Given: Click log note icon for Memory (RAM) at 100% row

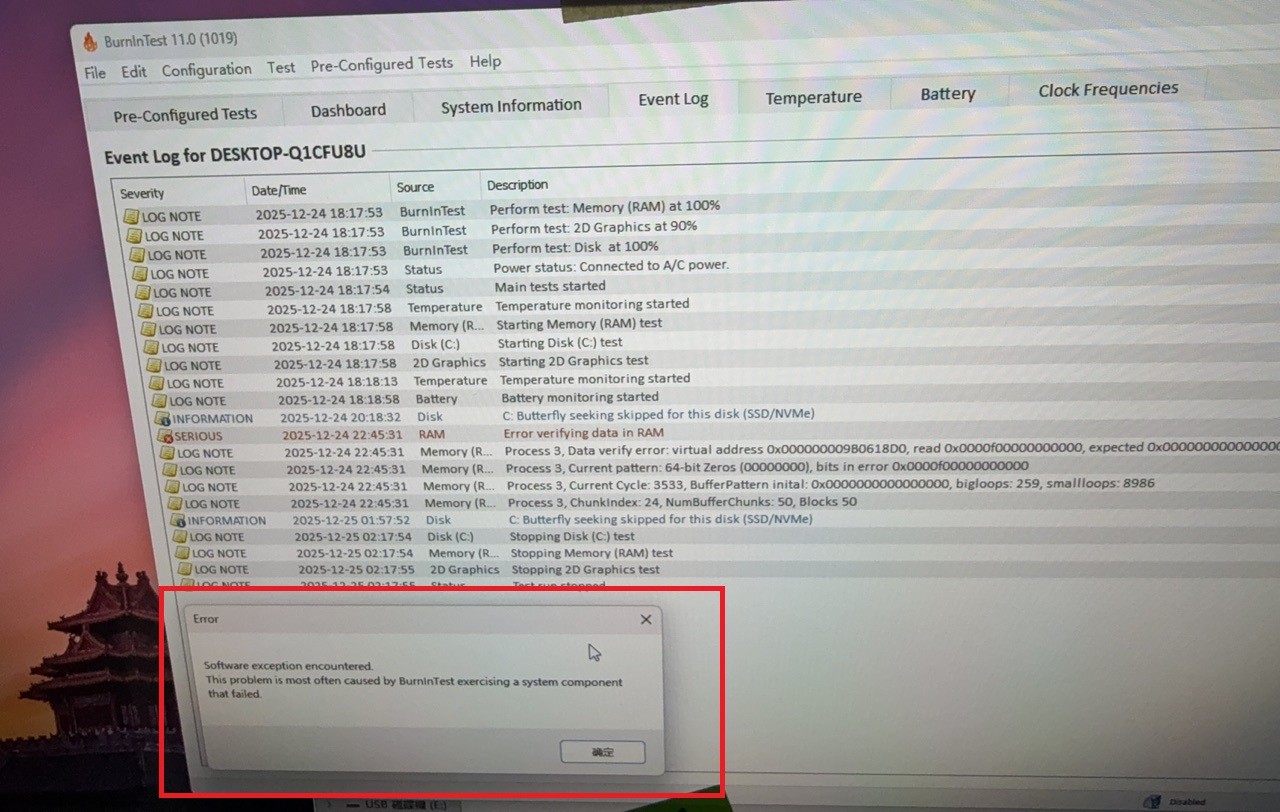Looking at the screenshot, I should 131,216.
